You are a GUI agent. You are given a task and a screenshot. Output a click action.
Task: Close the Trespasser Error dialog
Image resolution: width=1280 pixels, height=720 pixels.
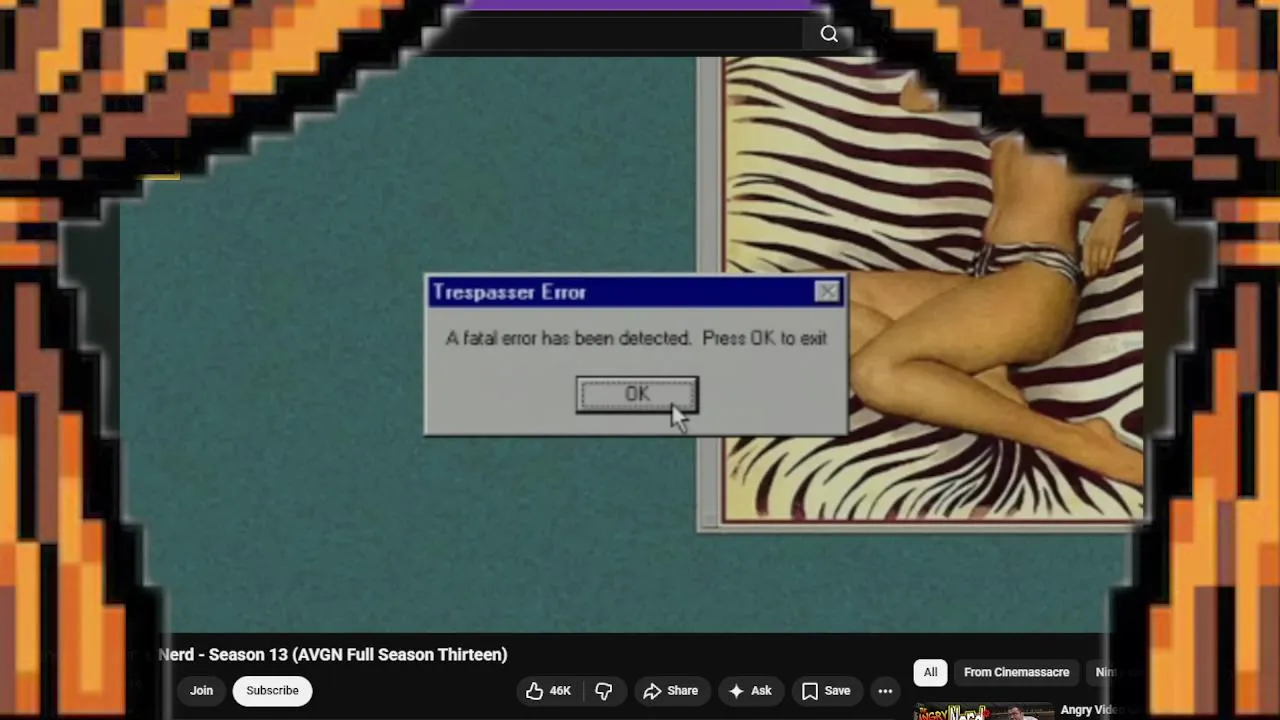tap(827, 292)
